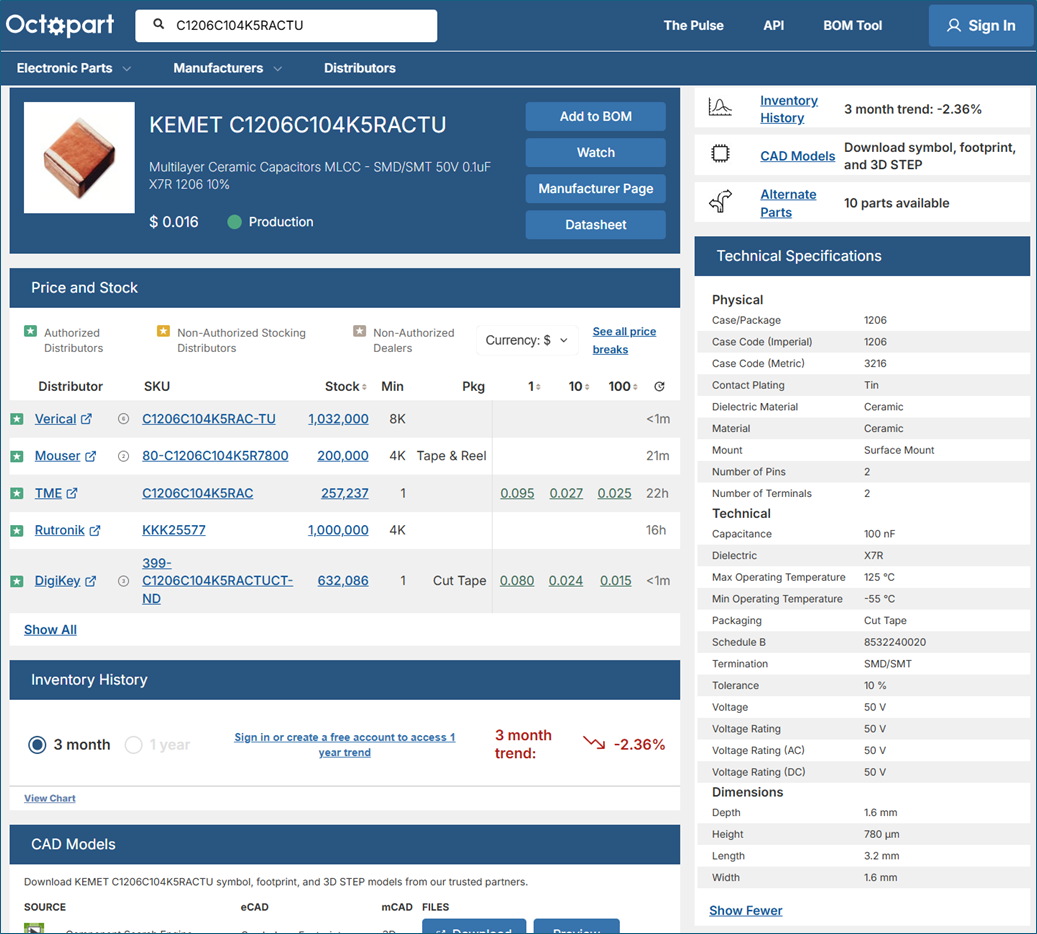Screen dimensions: 1037x934
Task: Open the Alternate Parts sidebar link
Action: 788,203
